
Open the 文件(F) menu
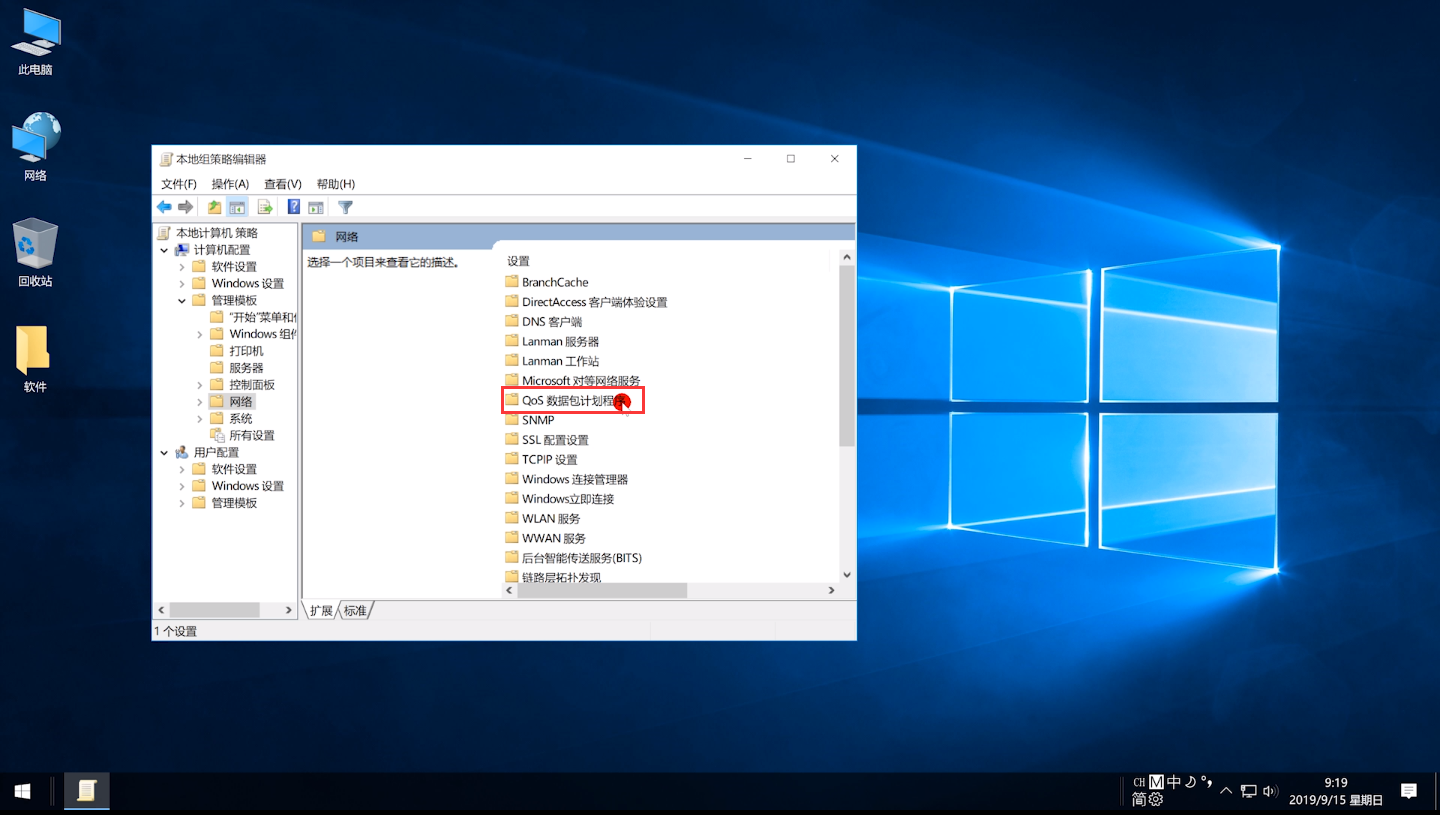click(179, 184)
